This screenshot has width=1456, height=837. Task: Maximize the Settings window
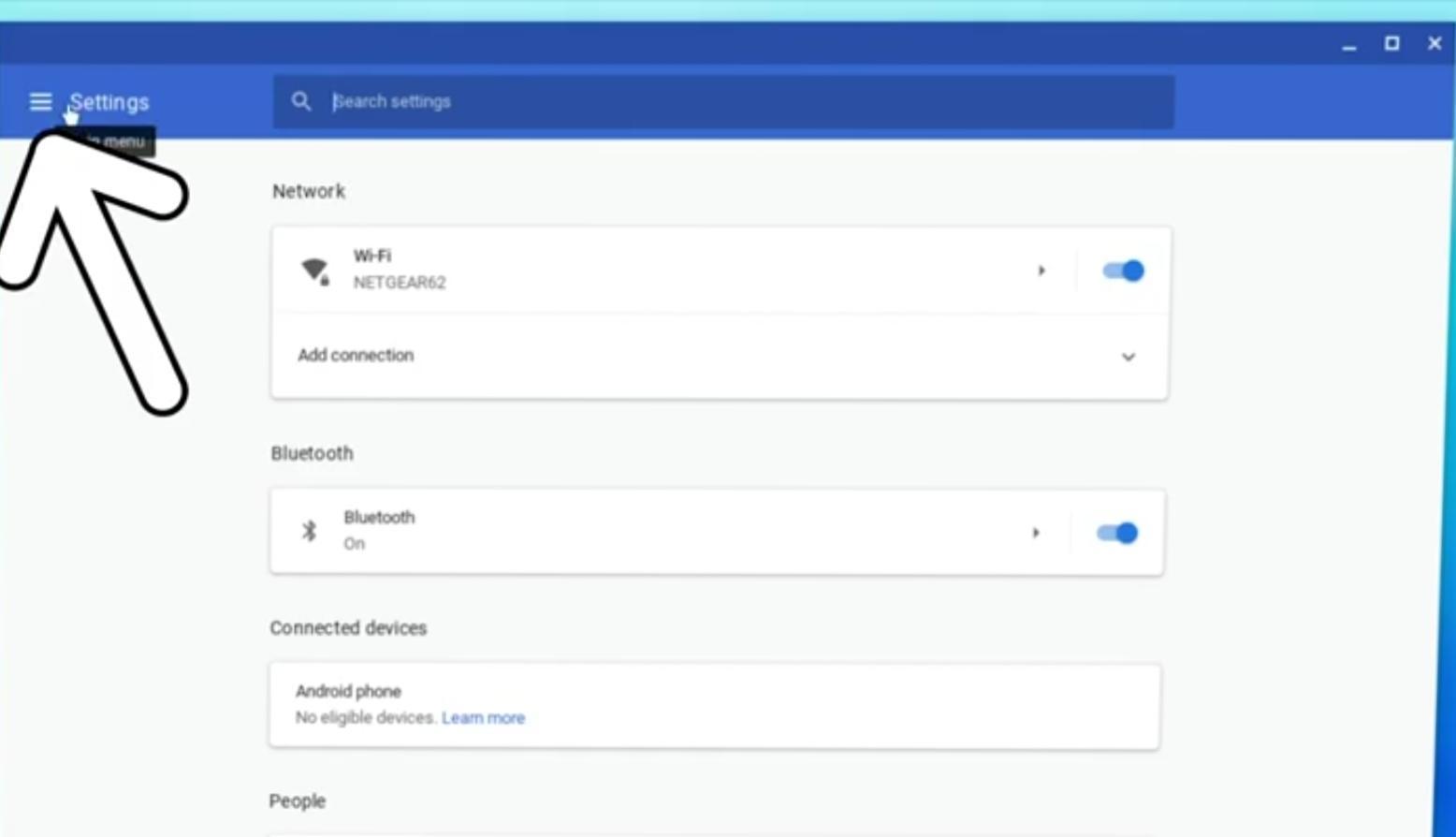tap(1392, 43)
